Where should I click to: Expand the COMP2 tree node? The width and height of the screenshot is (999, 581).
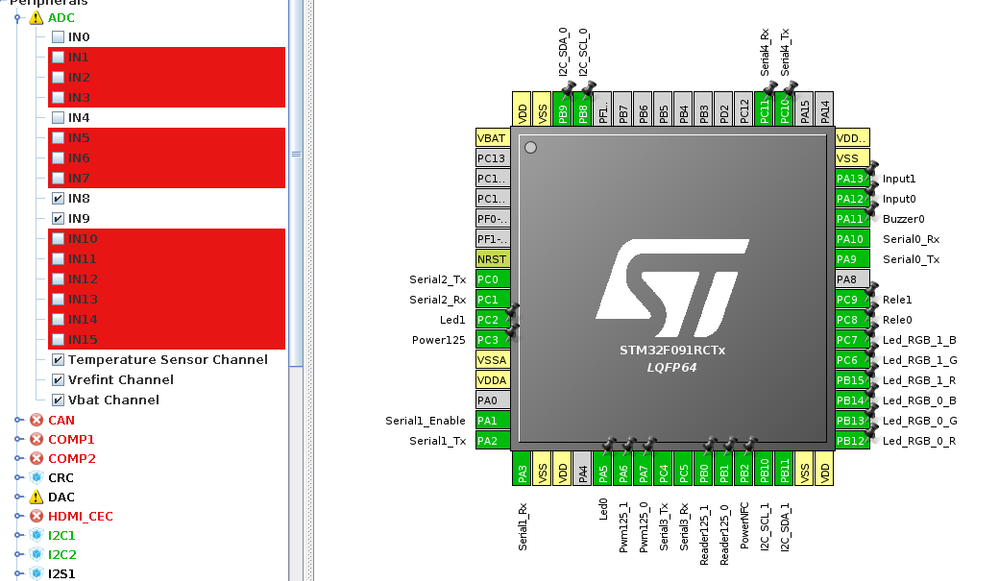click(18, 458)
